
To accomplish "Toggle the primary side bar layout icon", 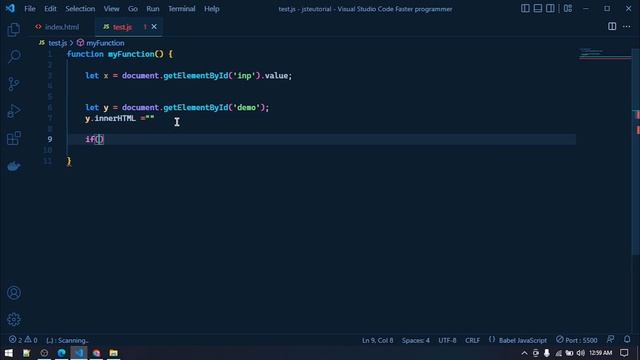I will coord(525,9).
